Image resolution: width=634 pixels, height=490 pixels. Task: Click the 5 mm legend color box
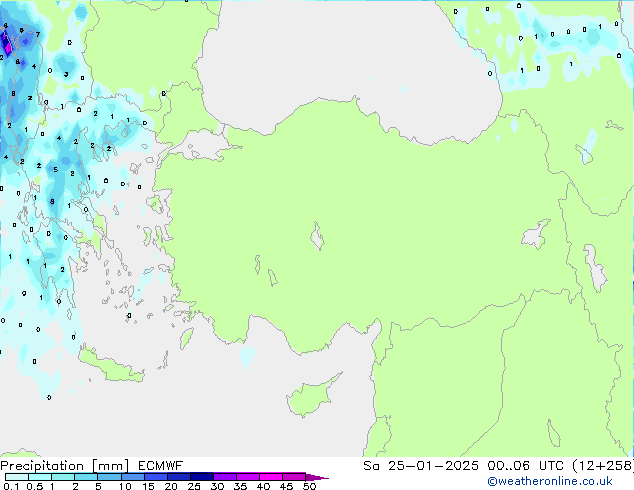pos(108,477)
